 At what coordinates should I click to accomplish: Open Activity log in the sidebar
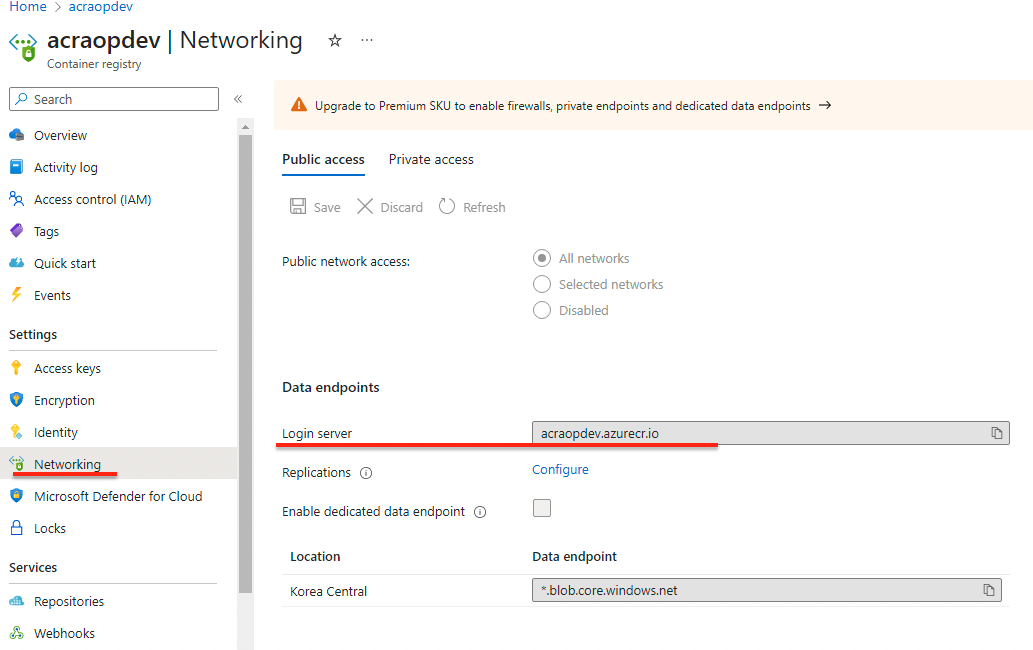66,167
